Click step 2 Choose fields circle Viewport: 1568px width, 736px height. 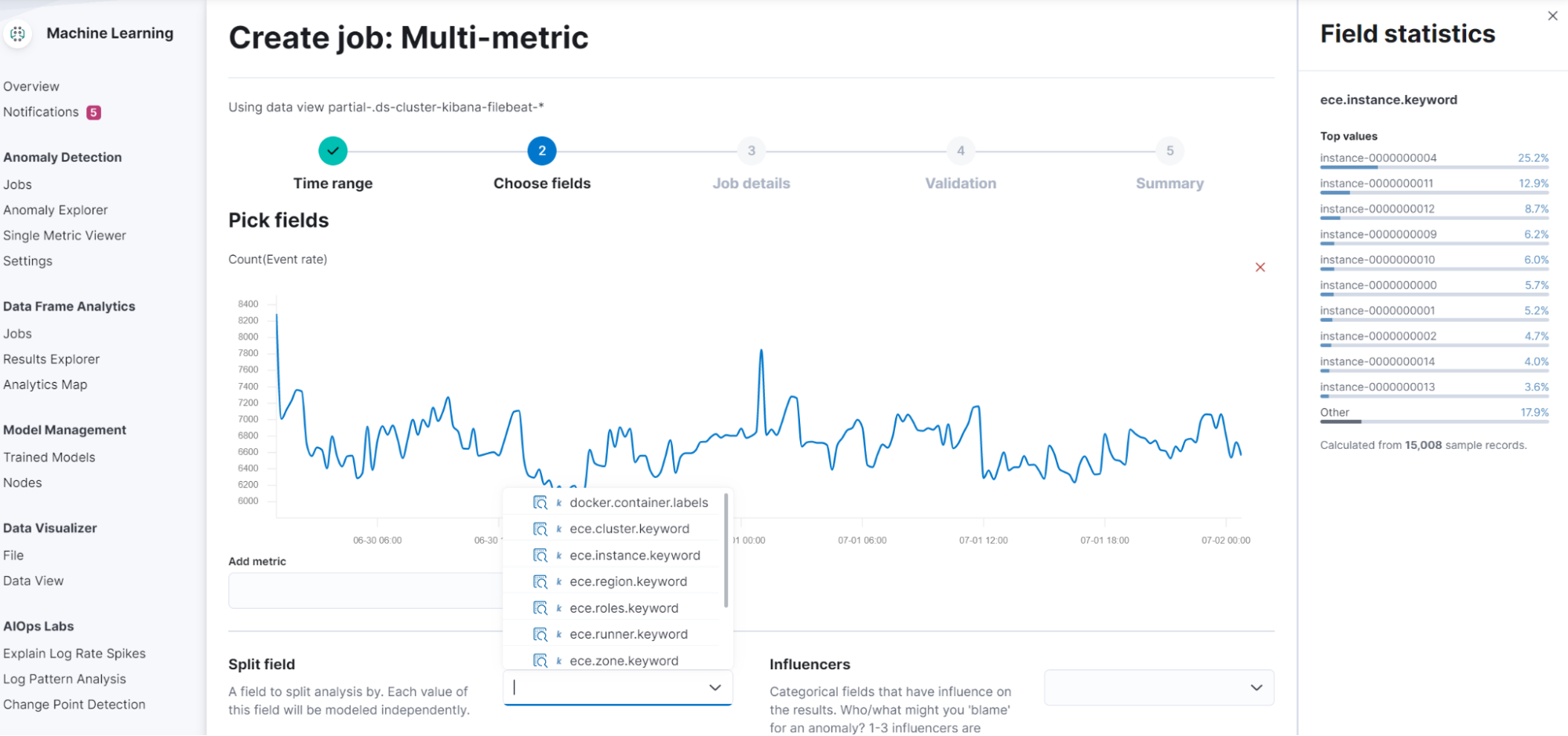tap(542, 151)
